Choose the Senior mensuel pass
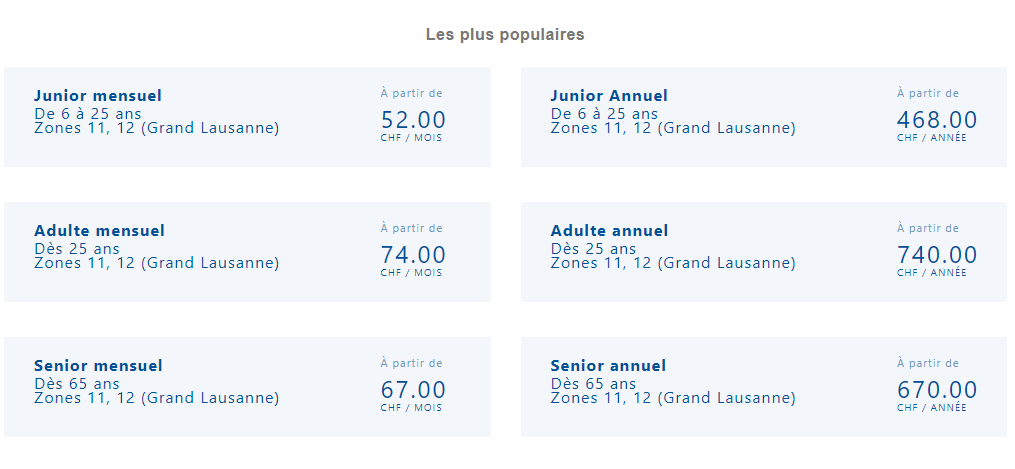 pos(247,387)
